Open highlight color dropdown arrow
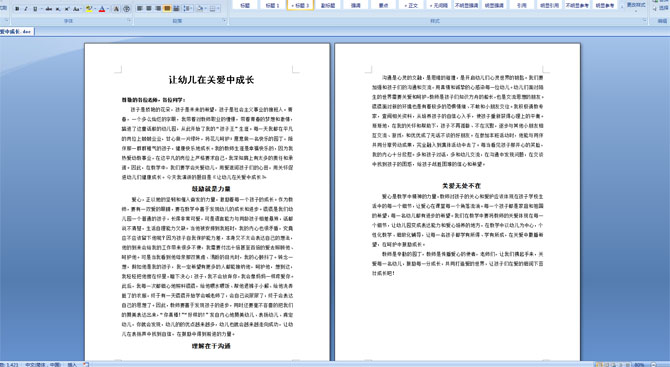The image size is (670, 367). point(95,9)
